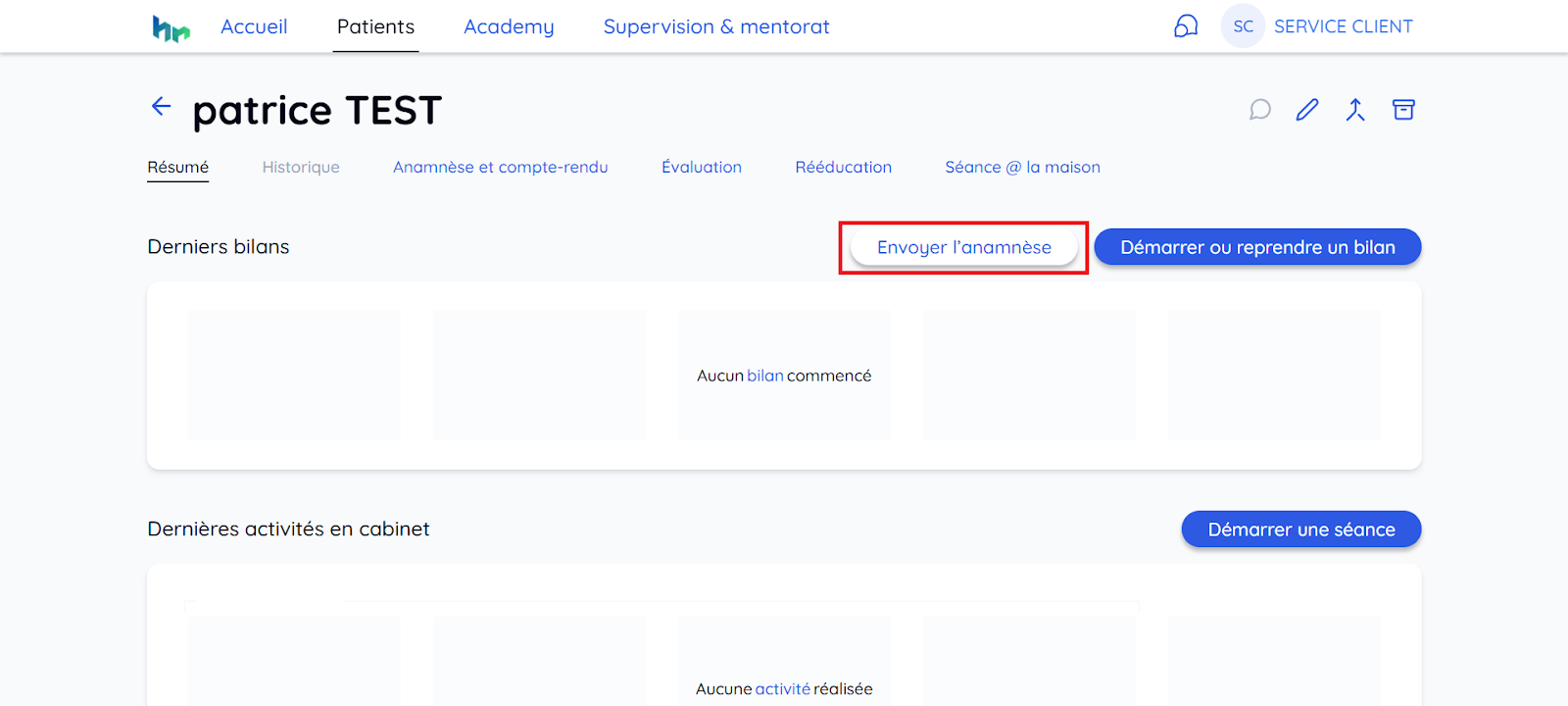The width and height of the screenshot is (1568, 706).
Task: Click the SC avatar circle
Action: (1243, 26)
